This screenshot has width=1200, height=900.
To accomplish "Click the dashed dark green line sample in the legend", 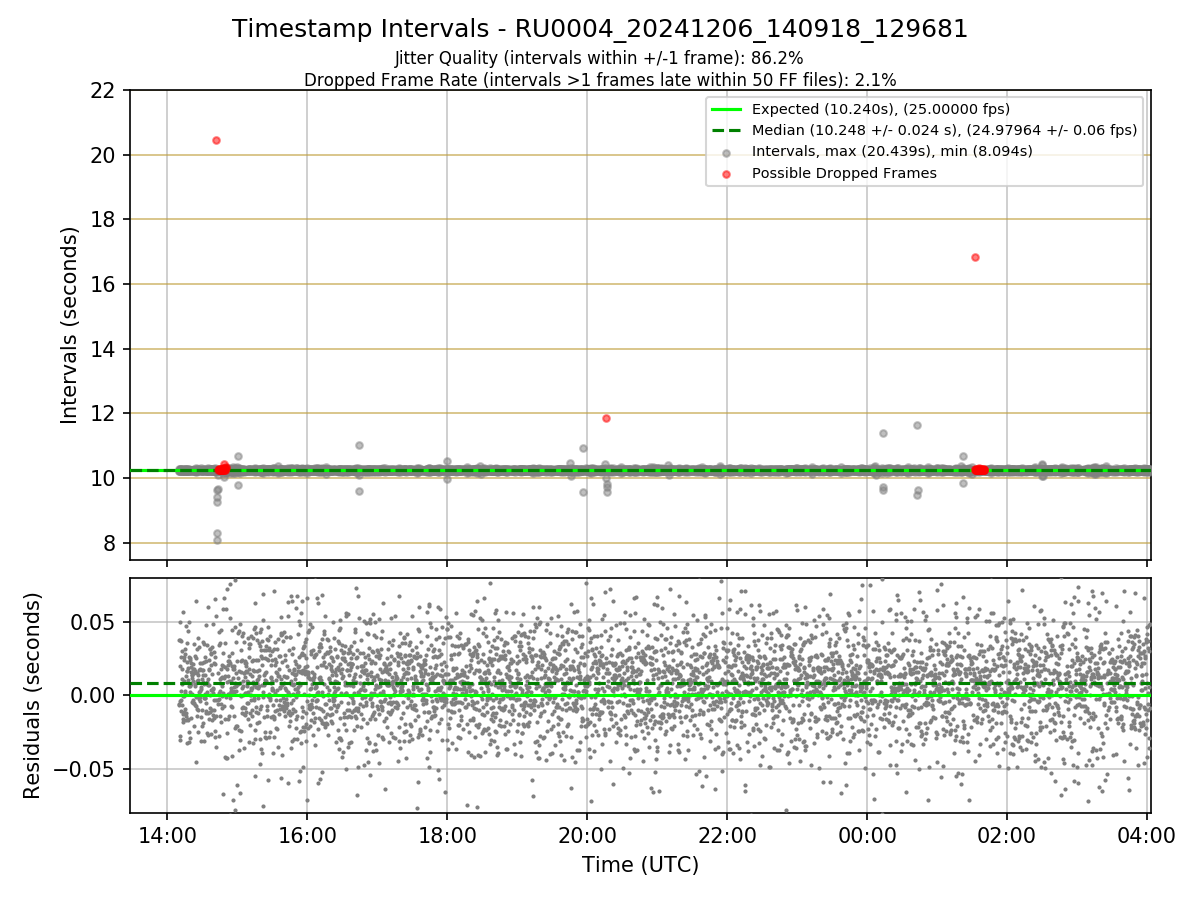I will [726, 130].
